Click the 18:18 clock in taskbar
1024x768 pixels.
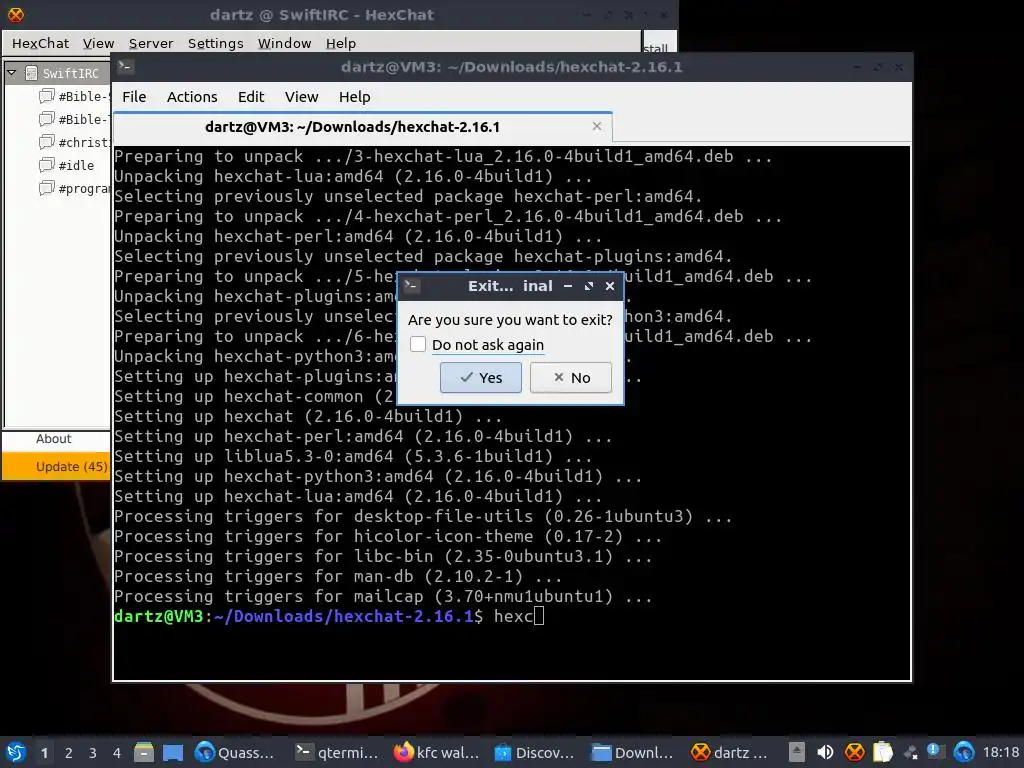1000,752
